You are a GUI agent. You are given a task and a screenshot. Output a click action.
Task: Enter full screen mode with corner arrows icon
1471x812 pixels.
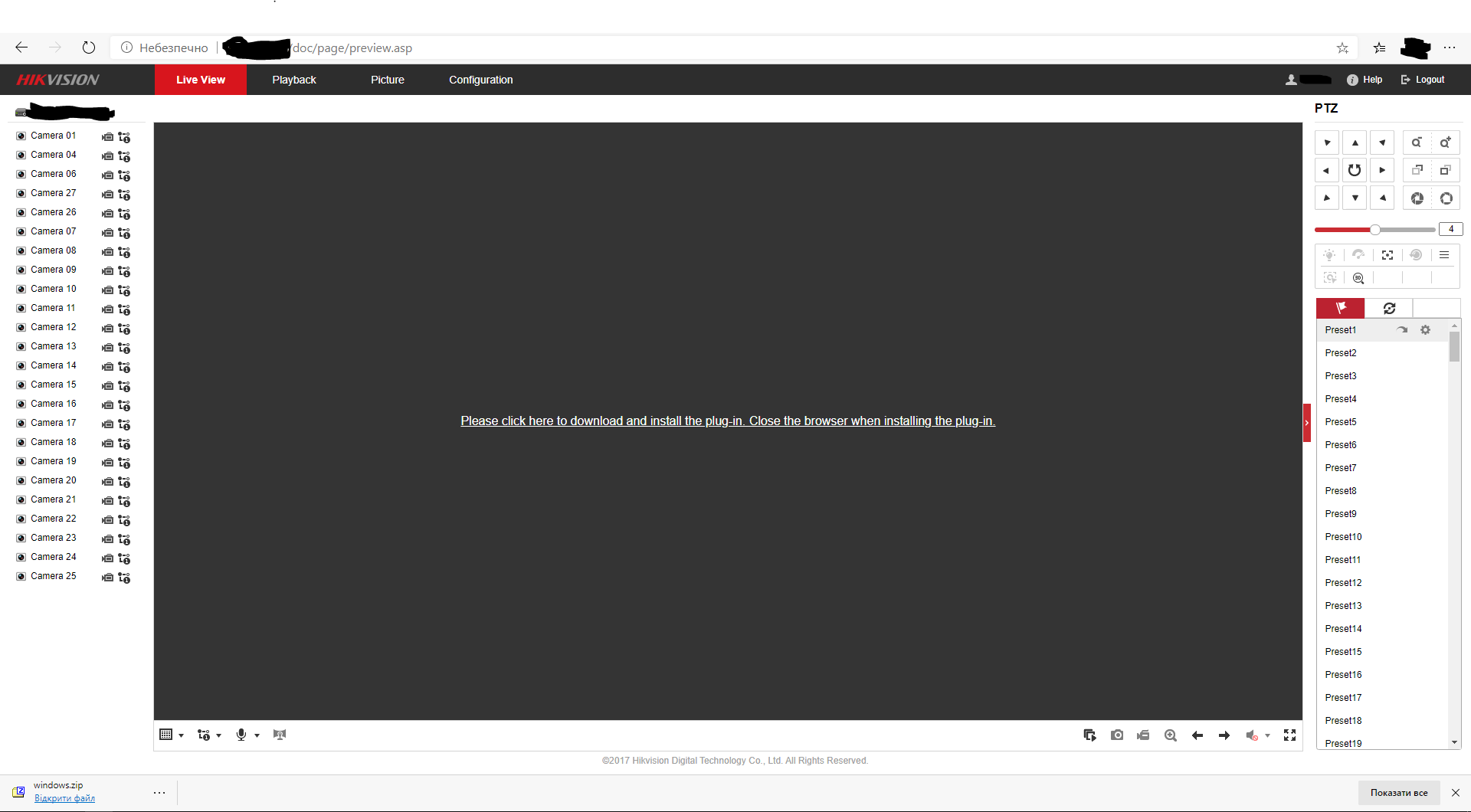(1290, 735)
